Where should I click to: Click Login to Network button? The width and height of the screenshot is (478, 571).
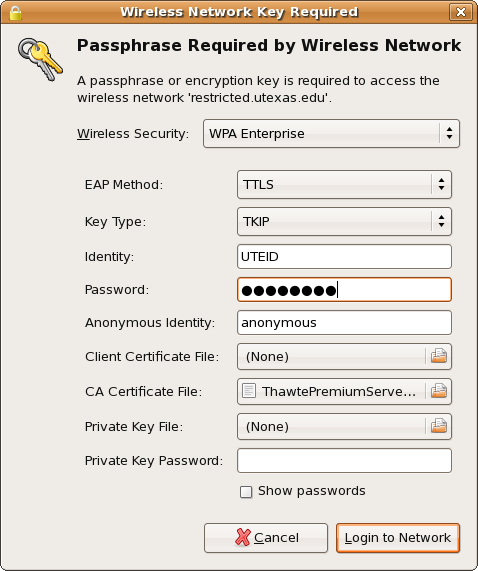(398, 538)
